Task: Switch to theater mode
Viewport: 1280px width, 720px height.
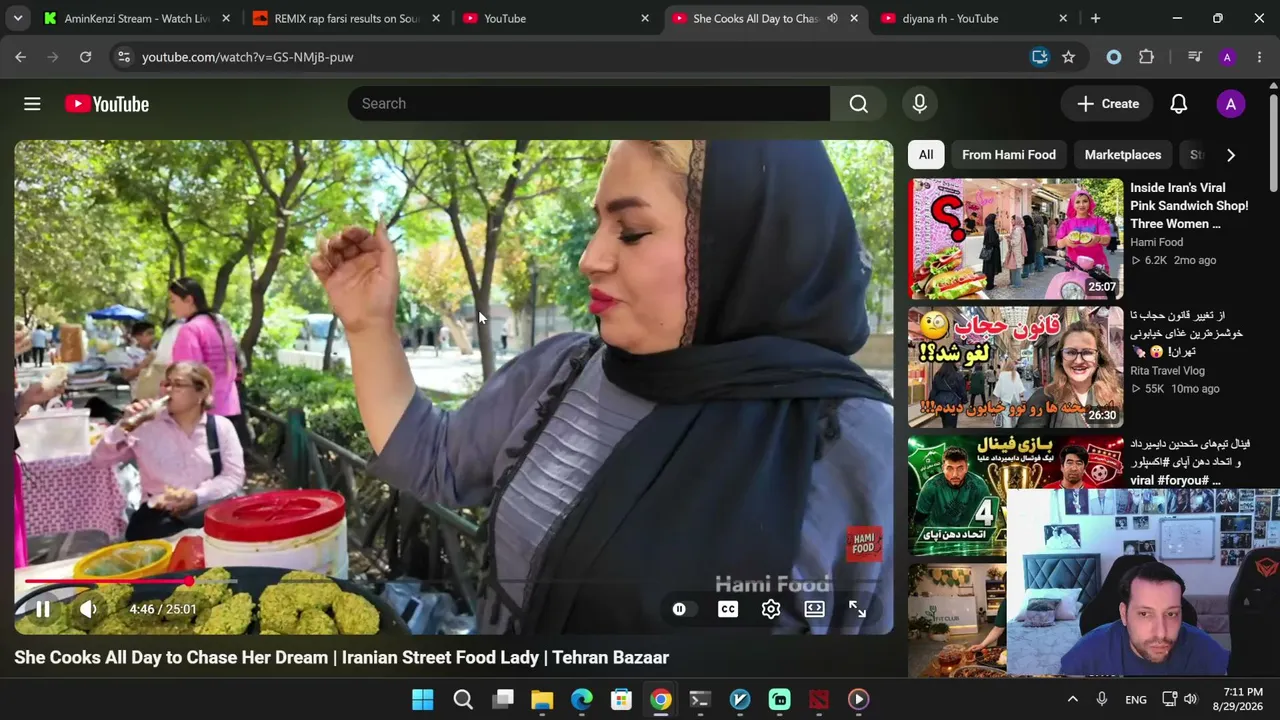Action: (815, 609)
